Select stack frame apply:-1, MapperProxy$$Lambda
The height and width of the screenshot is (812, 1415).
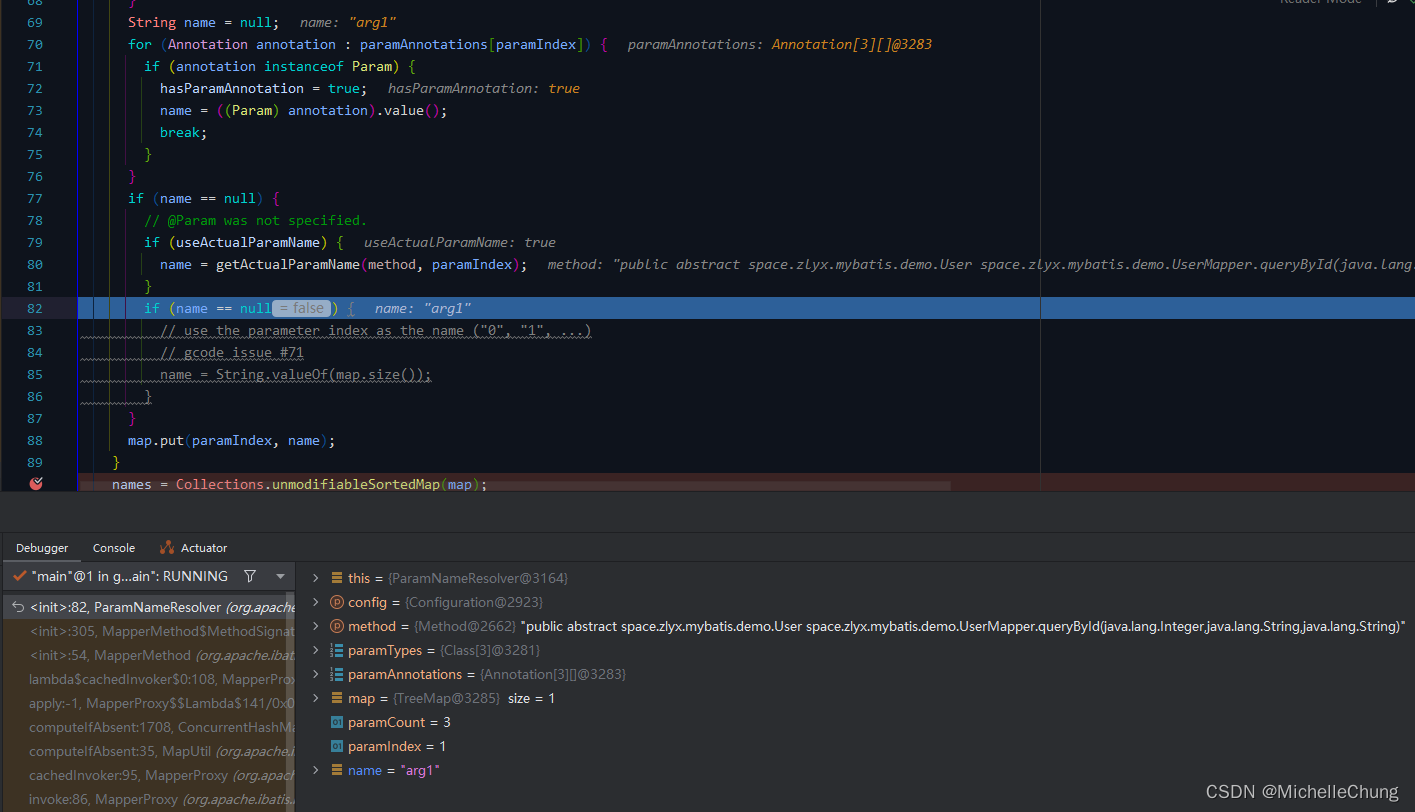(150, 703)
